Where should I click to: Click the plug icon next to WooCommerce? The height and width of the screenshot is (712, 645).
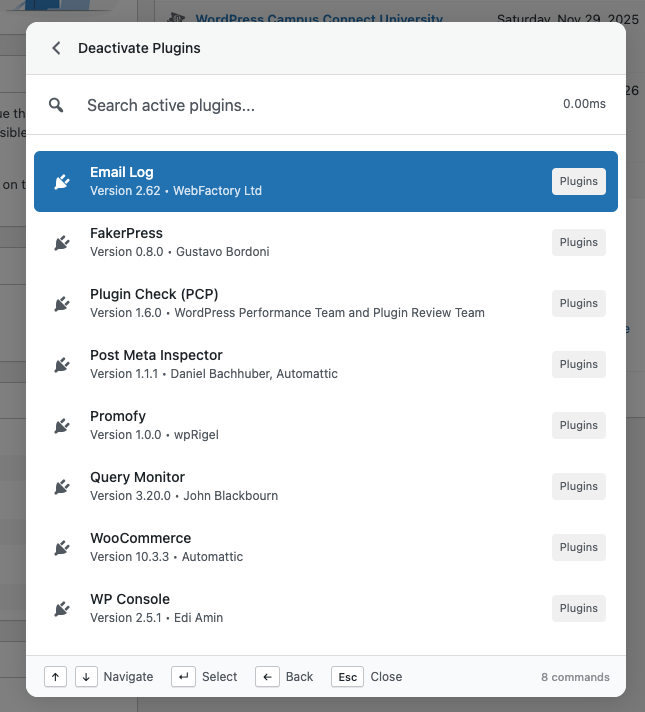point(62,547)
